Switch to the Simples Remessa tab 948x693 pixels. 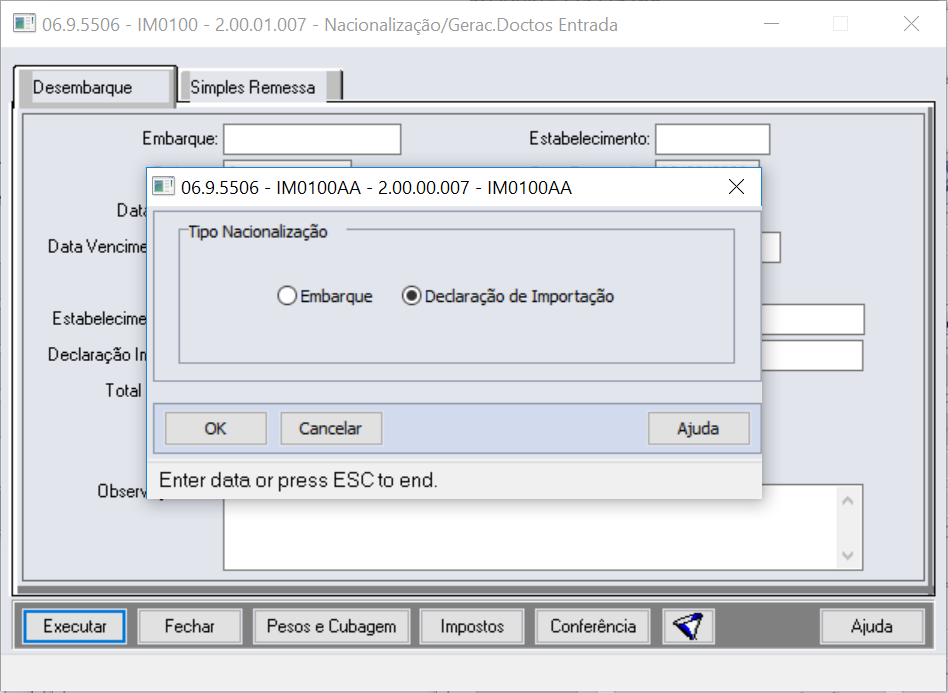point(261,87)
